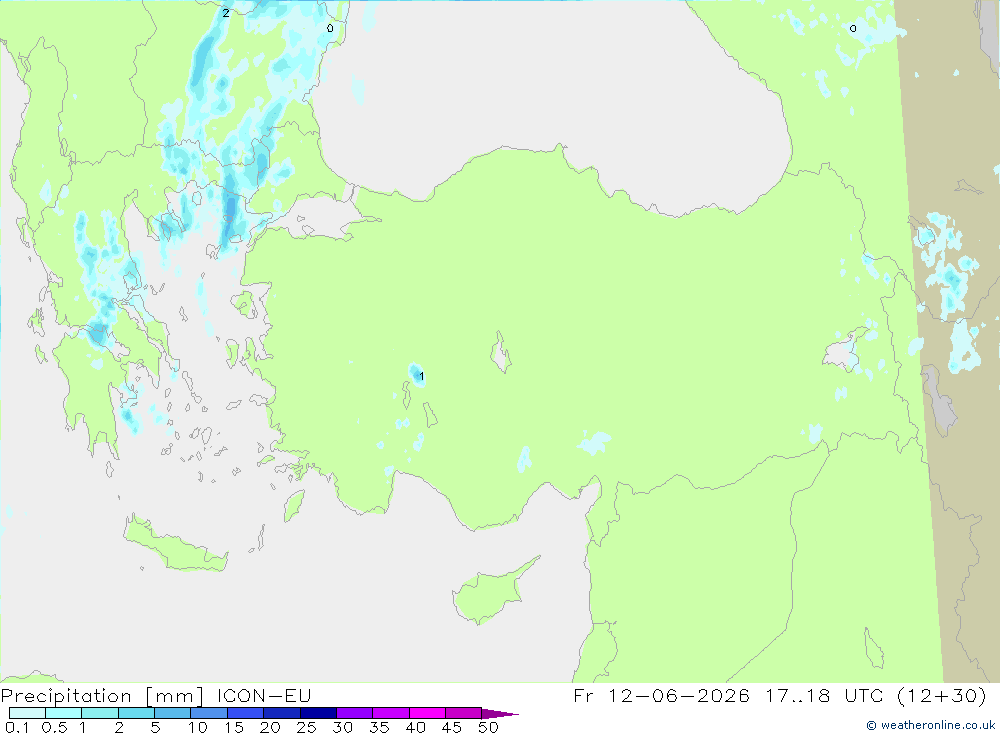Click the '35' legend scale label
The height and width of the screenshot is (733, 1000).
click(x=379, y=727)
